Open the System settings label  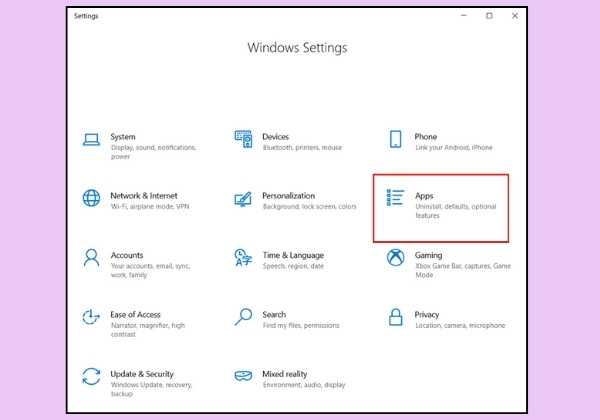coord(123,137)
